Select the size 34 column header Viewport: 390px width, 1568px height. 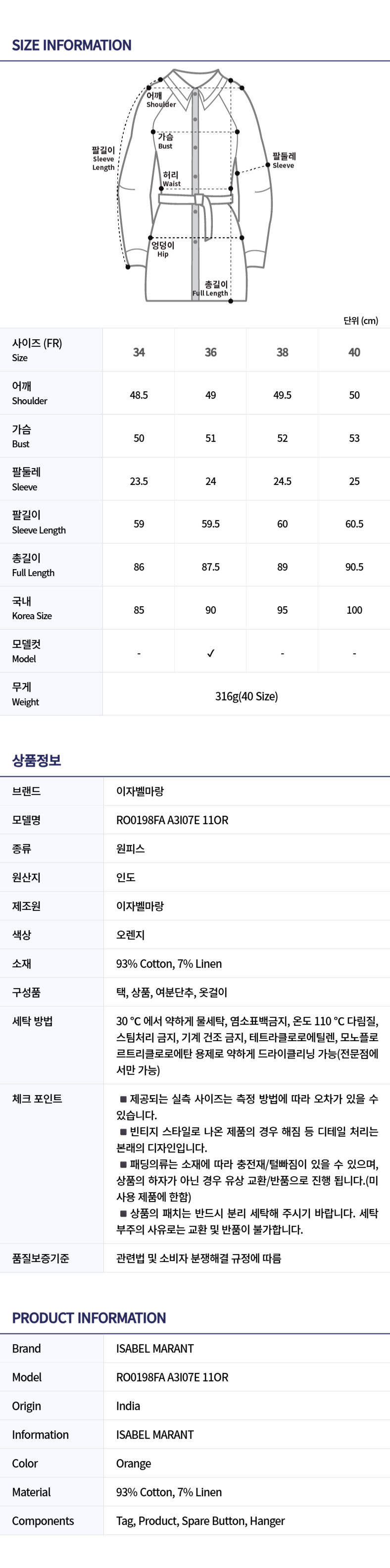pos(139,352)
